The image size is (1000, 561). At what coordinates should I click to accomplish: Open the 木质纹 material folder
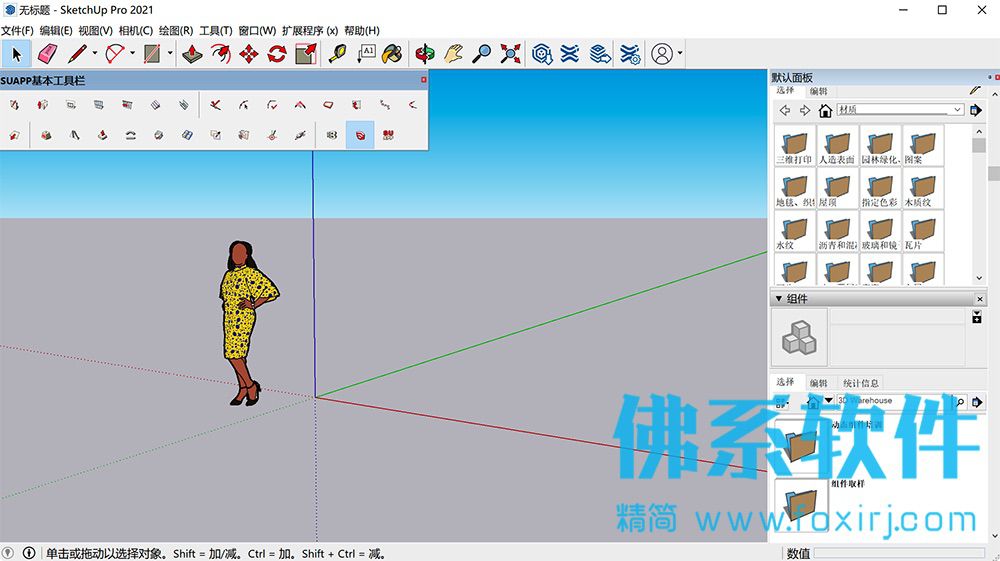923,187
